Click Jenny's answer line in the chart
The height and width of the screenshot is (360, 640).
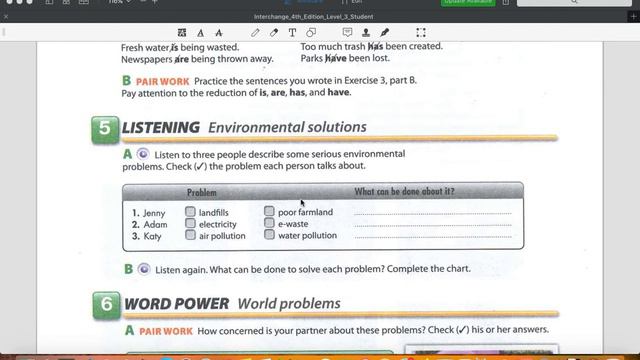click(x=433, y=213)
